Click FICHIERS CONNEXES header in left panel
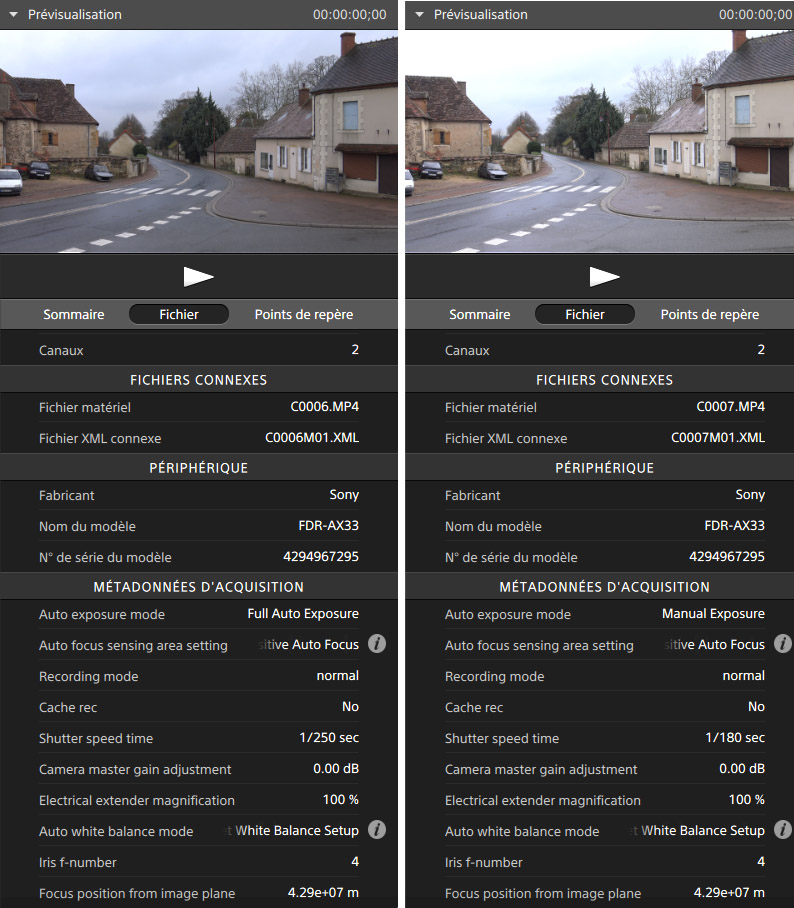794x908 pixels. pos(199,380)
